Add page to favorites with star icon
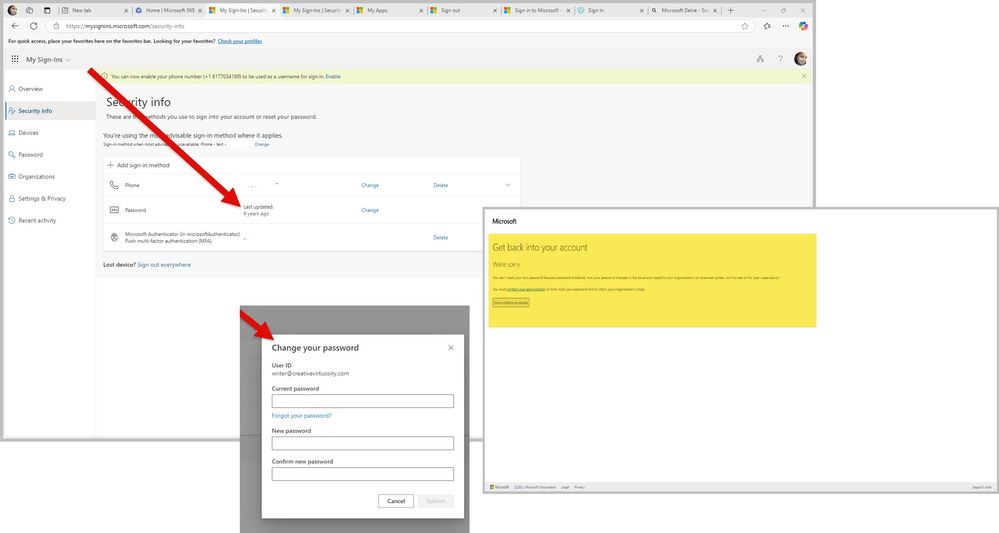The height and width of the screenshot is (533, 999). point(745,26)
